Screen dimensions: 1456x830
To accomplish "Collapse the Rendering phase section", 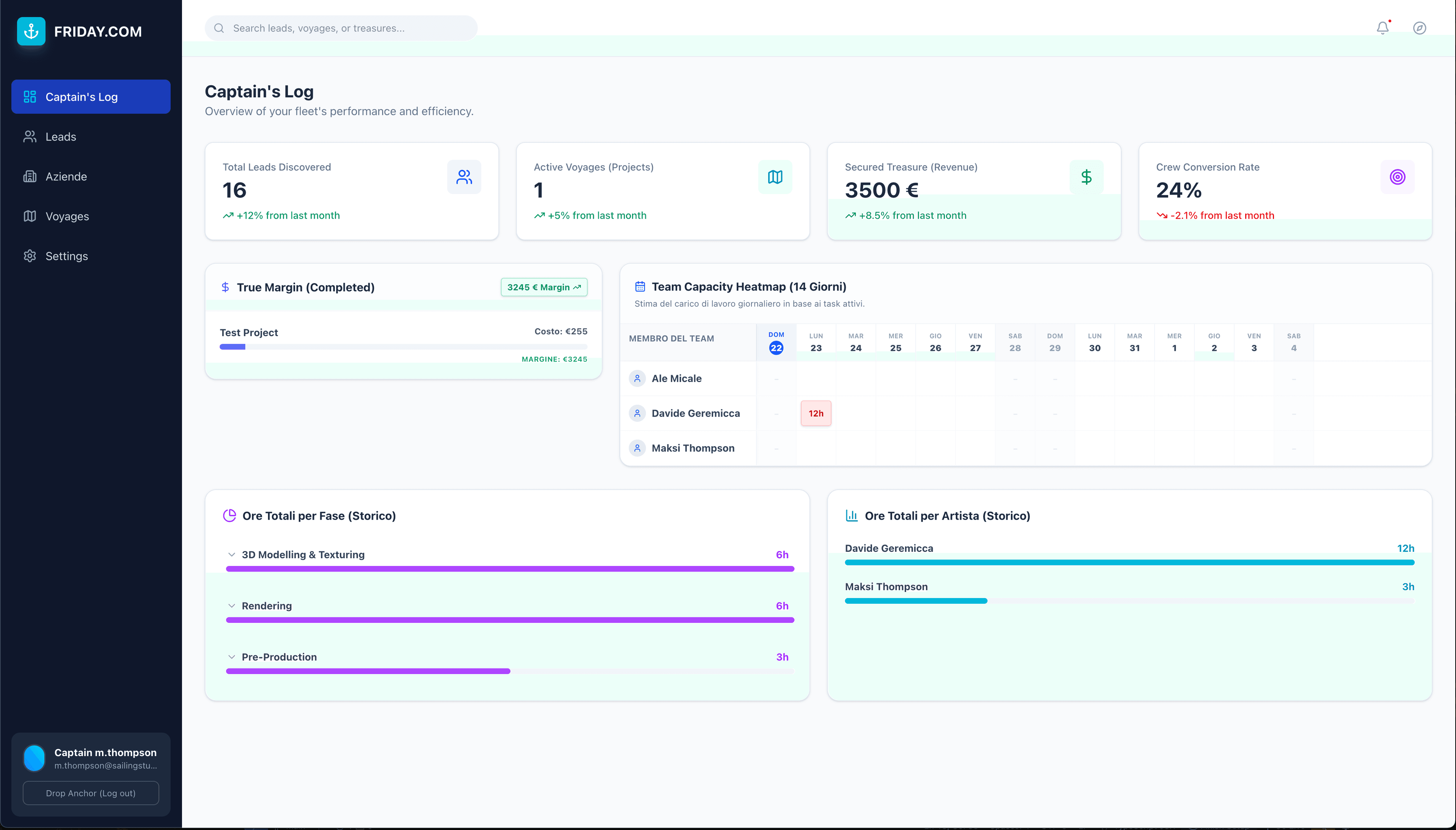I will pyautogui.click(x=232, y=605).
